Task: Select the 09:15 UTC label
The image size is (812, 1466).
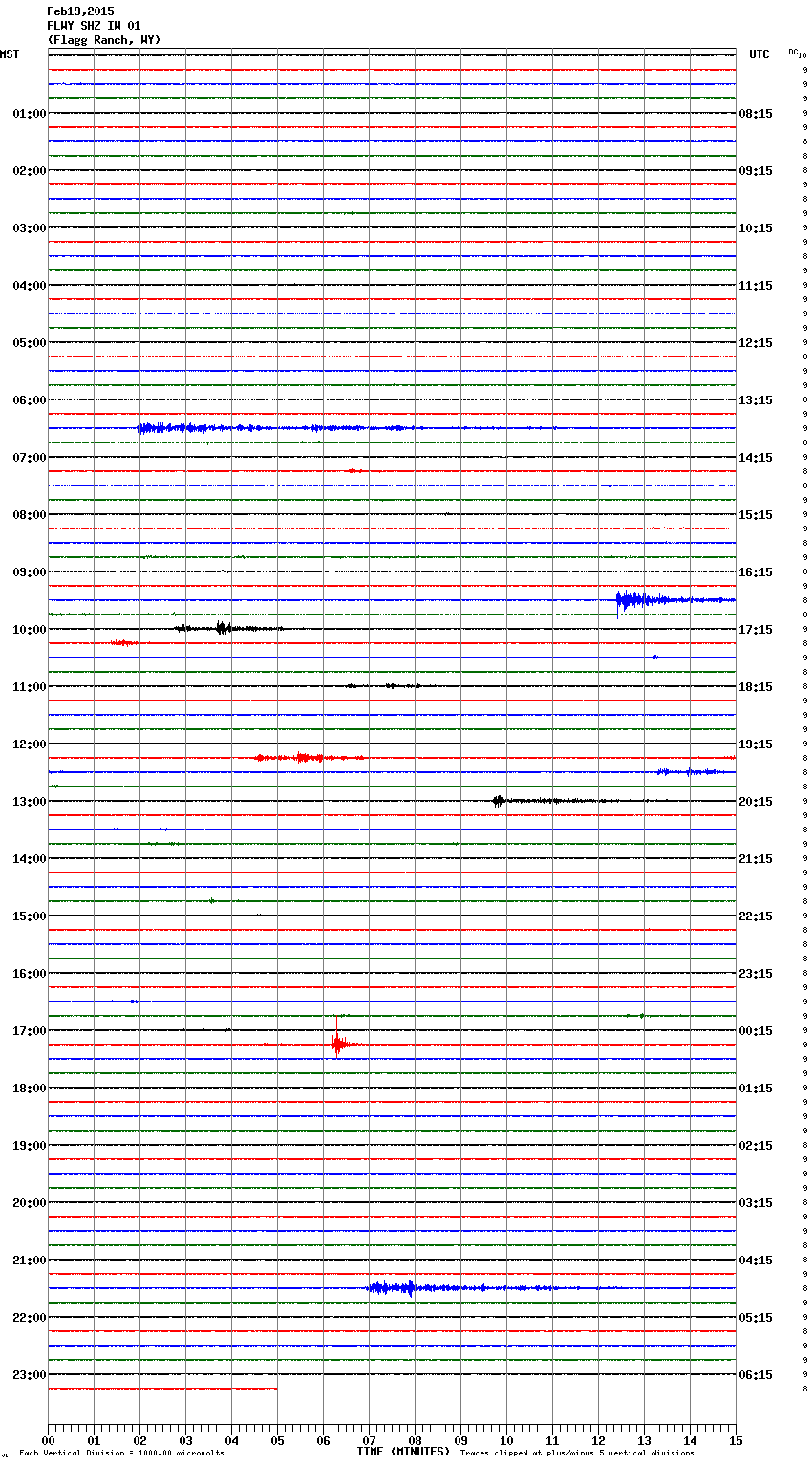Action: [756, 171]
